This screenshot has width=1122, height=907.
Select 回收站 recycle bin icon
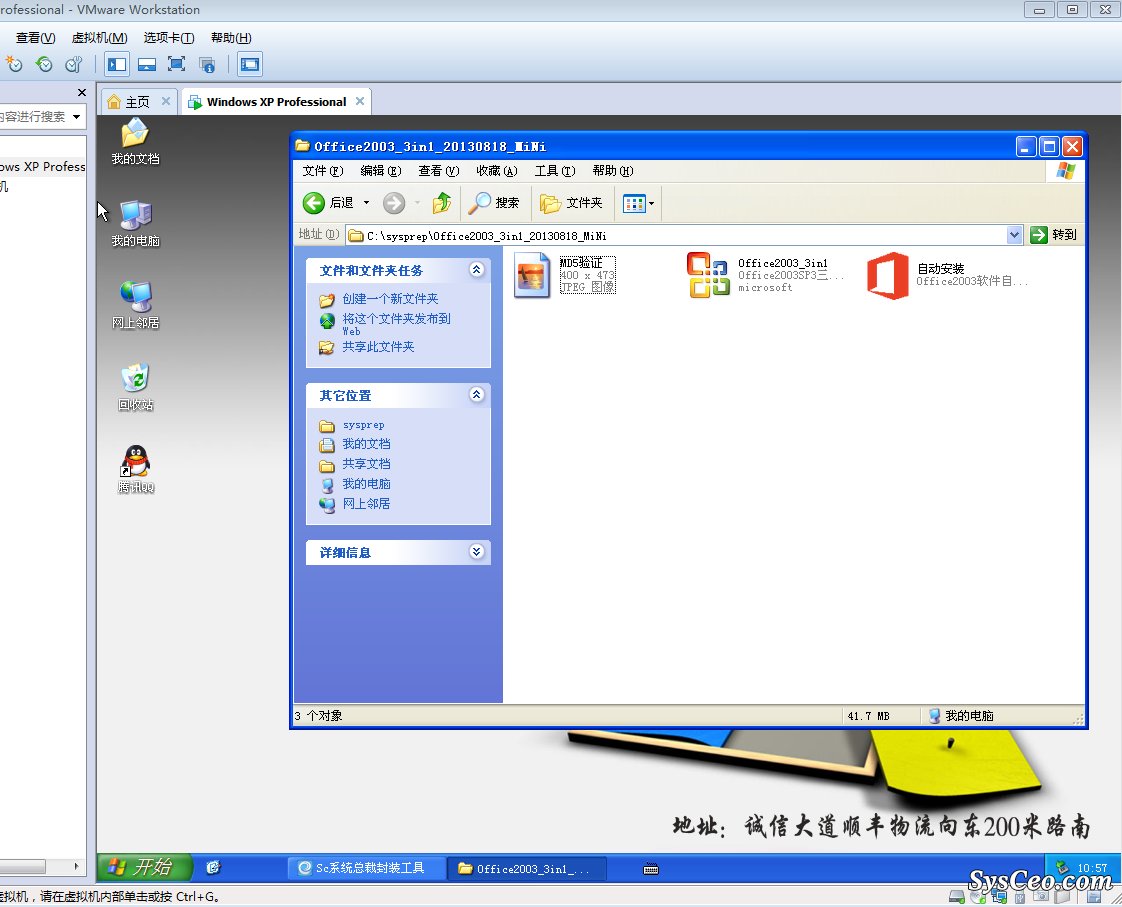tap(135, 388)
